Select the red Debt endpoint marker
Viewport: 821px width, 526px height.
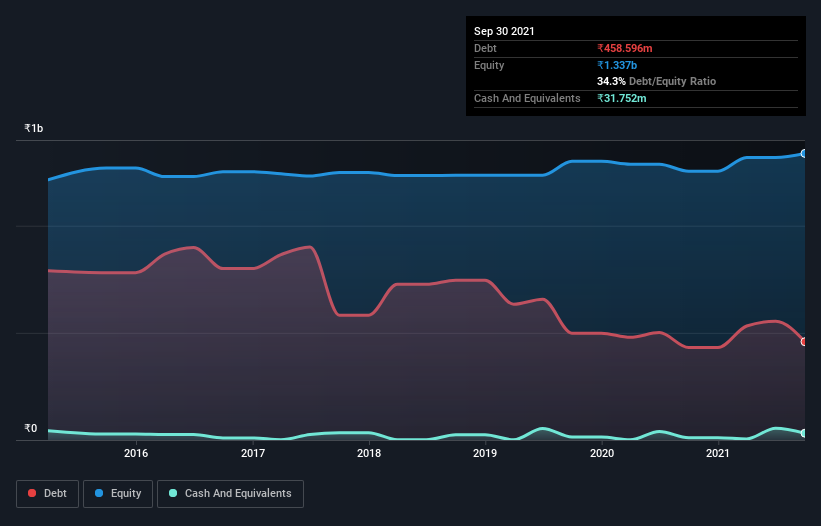coord(803,342)
